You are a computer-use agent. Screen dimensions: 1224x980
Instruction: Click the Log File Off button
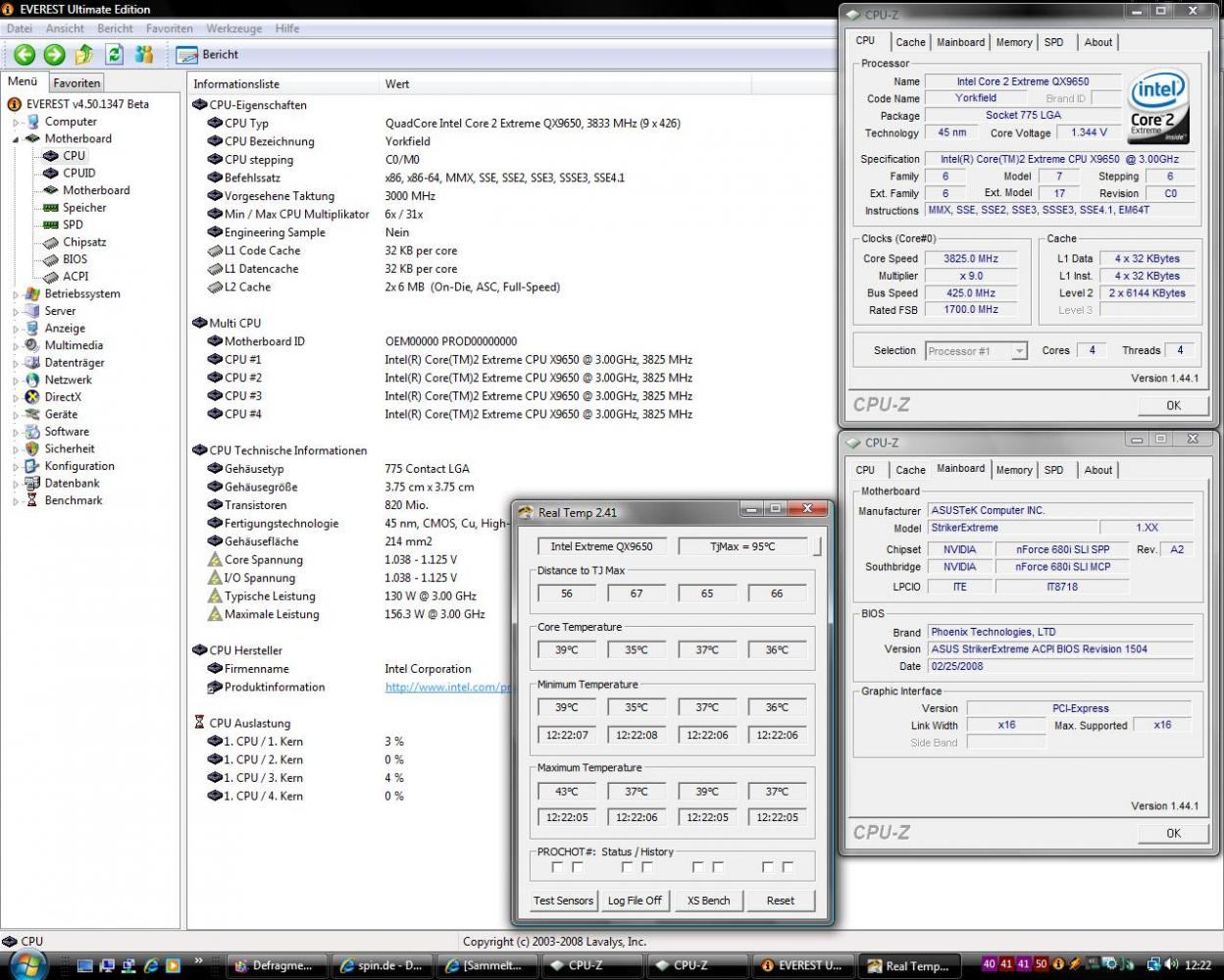click(x=635, y=901)
